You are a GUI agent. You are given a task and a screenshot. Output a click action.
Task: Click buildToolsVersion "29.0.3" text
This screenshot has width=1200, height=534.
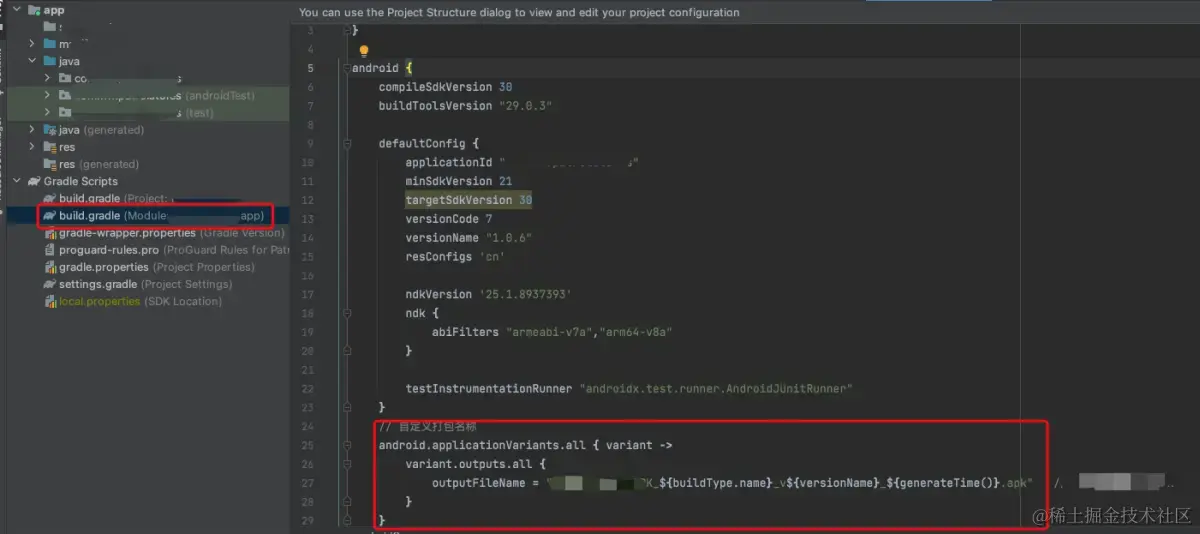(465, 105)
